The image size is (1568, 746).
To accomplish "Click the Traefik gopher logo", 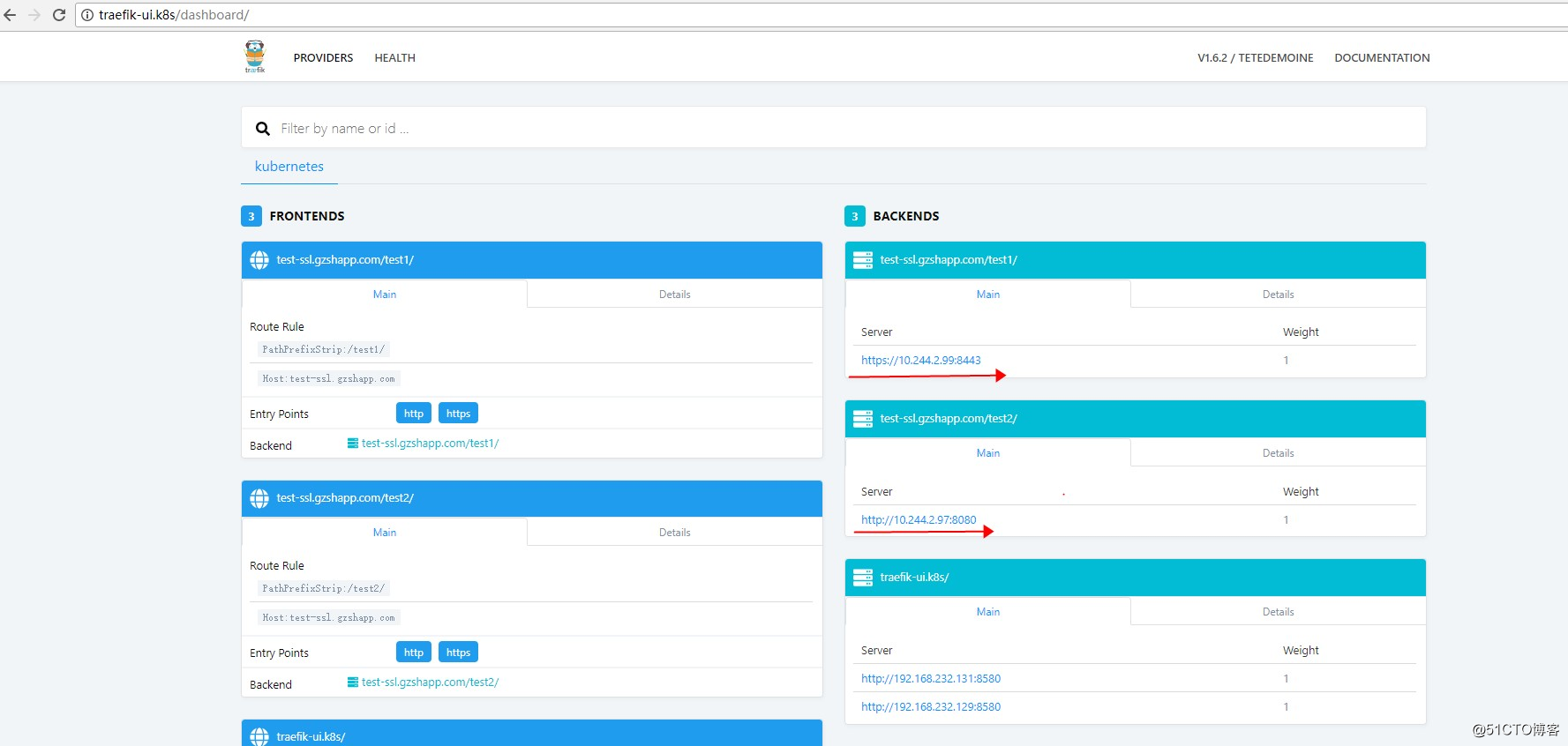I will tap(255, 56).
